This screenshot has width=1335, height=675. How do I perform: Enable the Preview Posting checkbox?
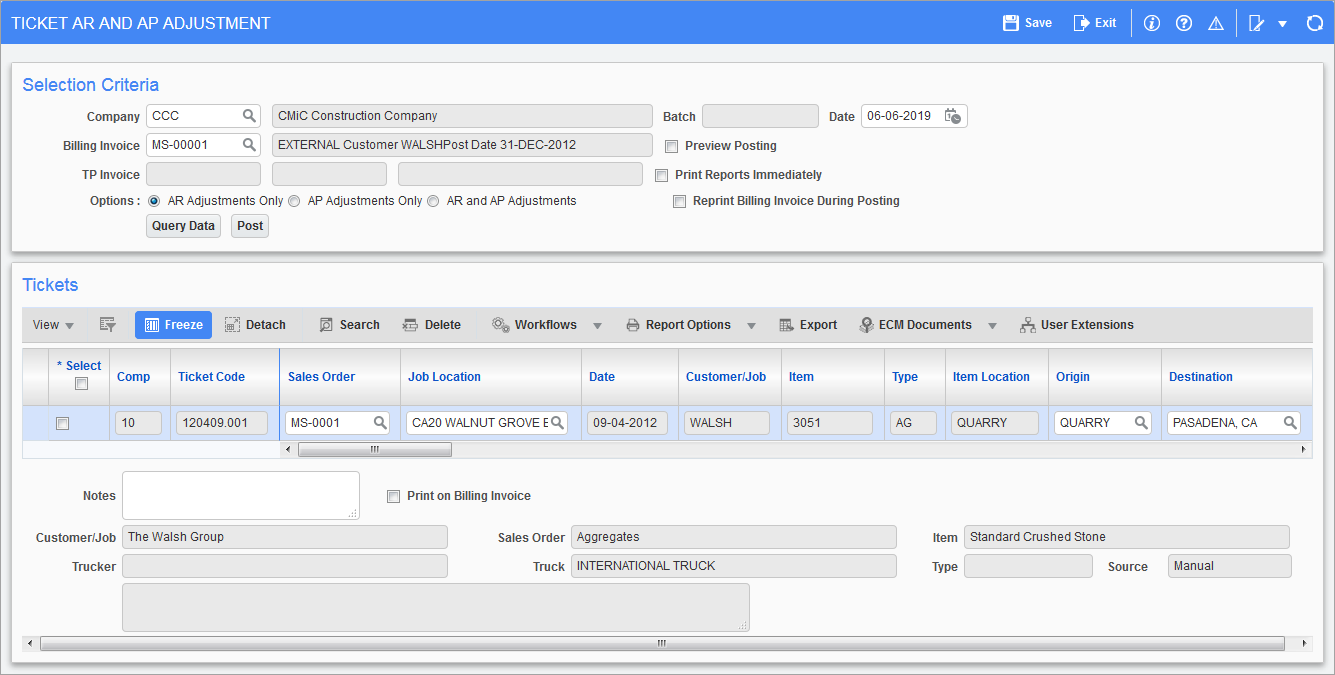[x=672, y=146]
